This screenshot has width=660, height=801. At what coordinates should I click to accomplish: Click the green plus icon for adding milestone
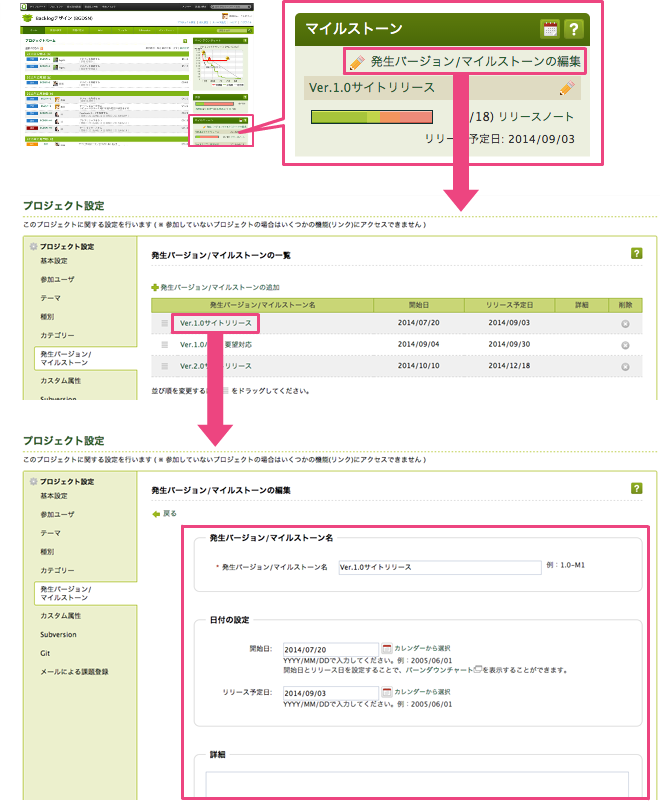click(155, 288)
